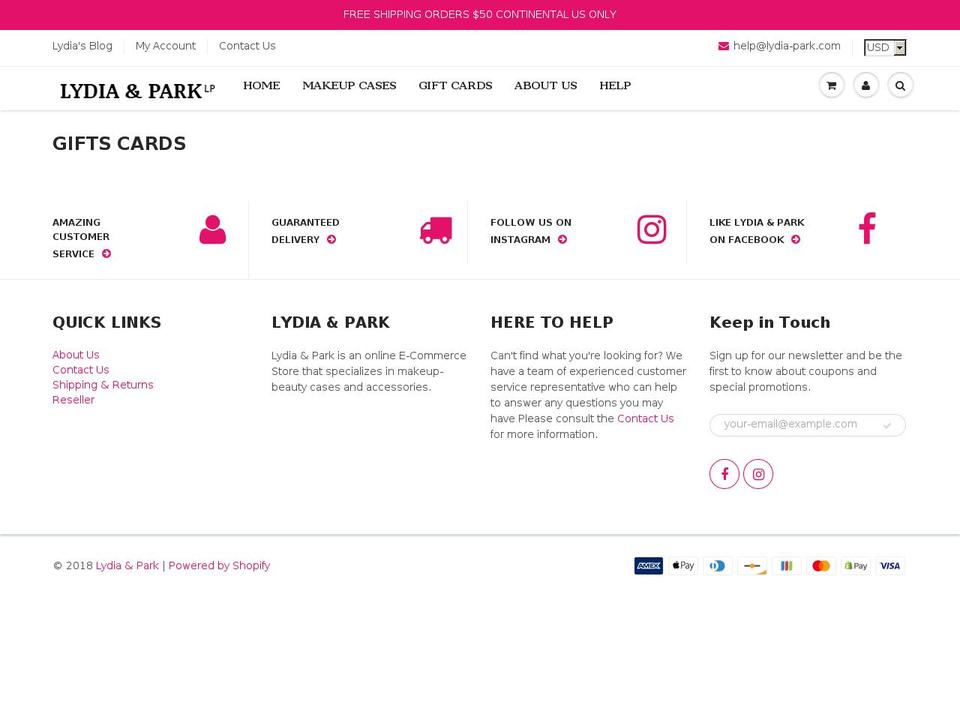Focus the newsletter email input field

click(x=807, y=425)
